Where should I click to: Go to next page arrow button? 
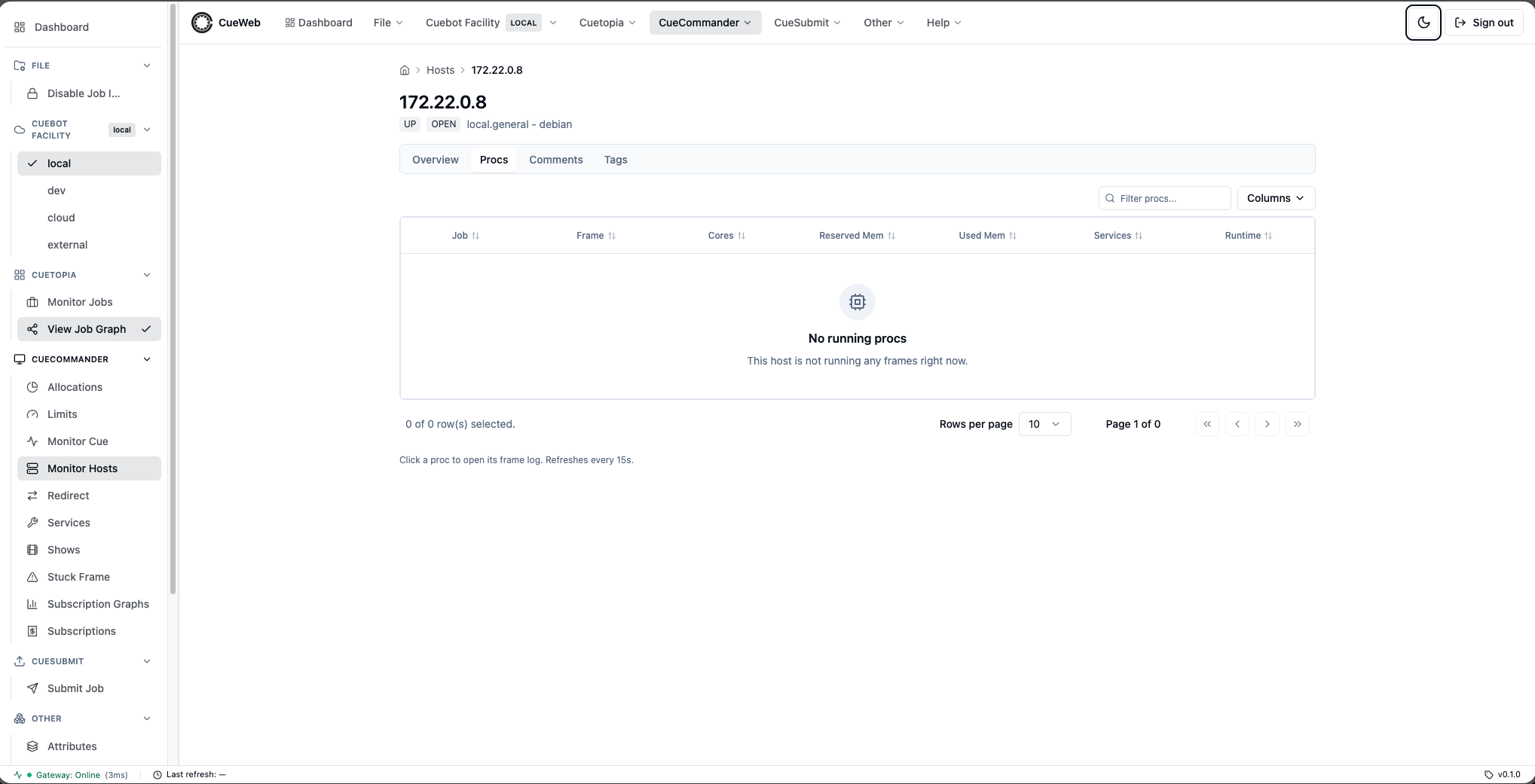[x=1267, y=424]
